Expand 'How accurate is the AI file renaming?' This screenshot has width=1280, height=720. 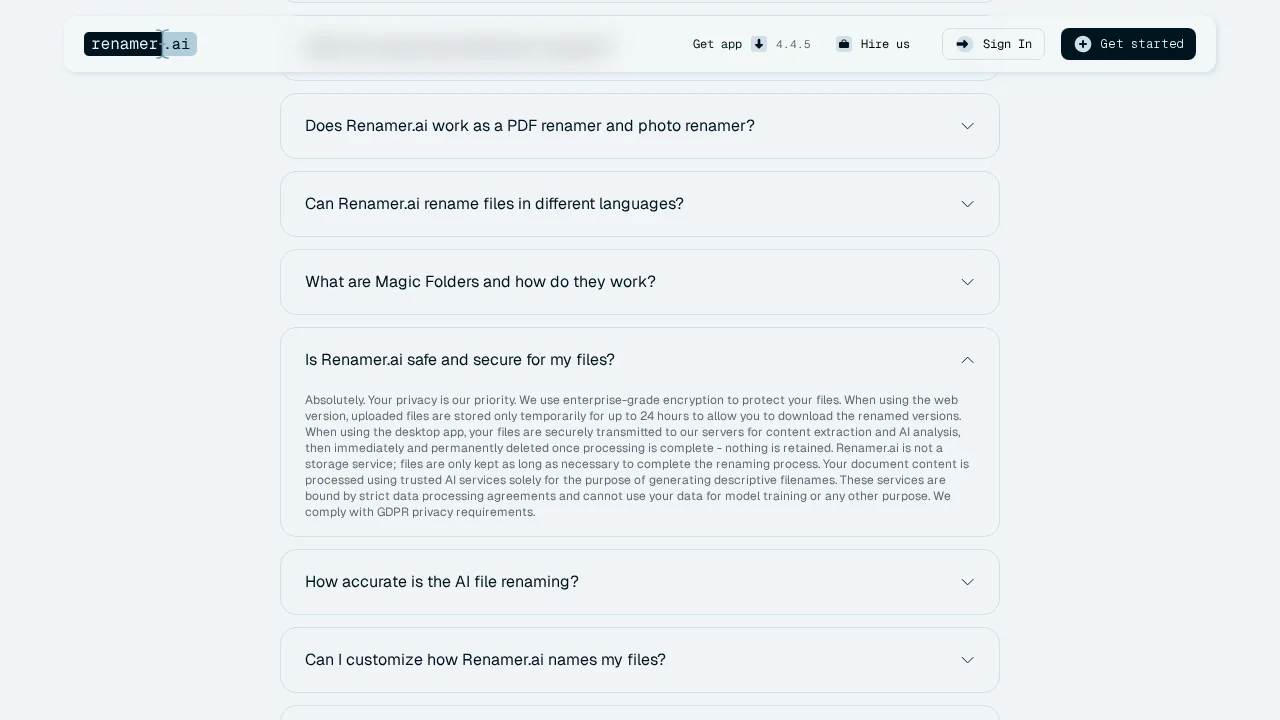[640, 582]
